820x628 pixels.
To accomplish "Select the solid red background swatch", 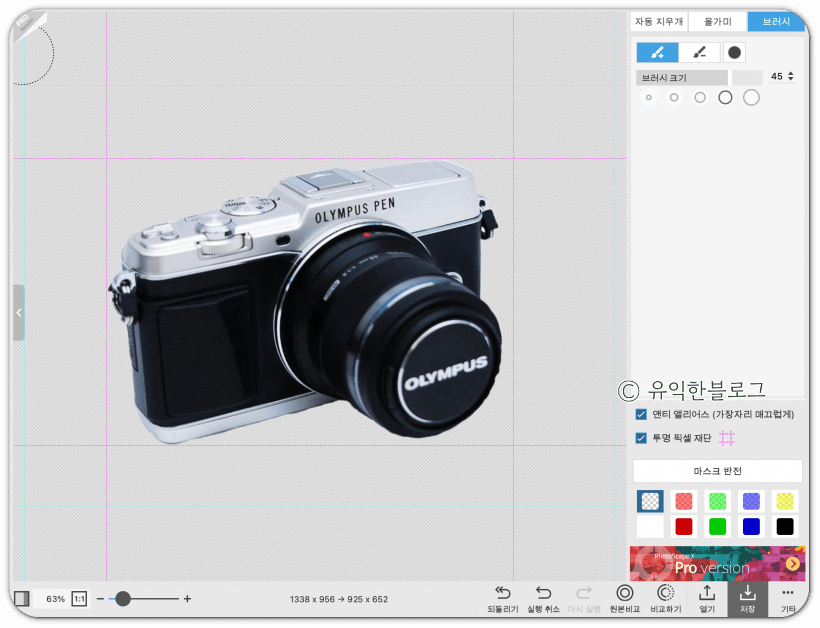I will pyautogui.click(x=684, y=527).
